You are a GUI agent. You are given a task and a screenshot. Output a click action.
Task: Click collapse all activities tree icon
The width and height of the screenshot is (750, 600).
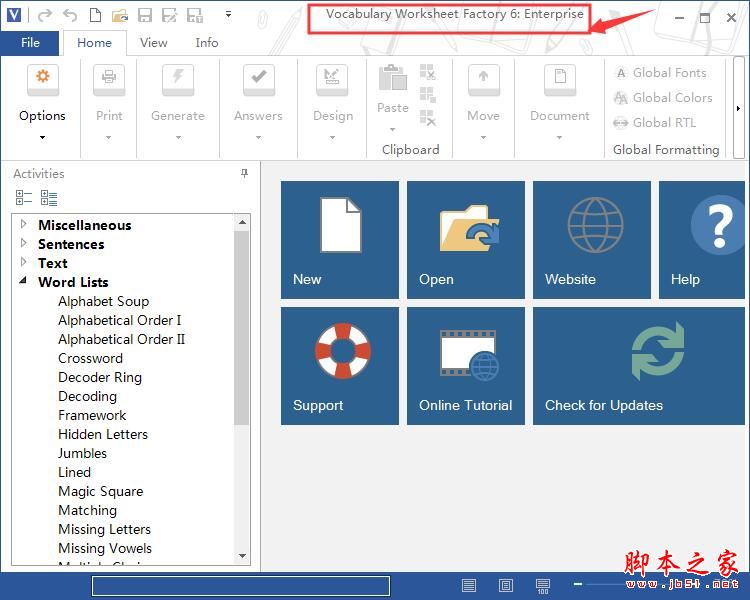coord(24,198)
